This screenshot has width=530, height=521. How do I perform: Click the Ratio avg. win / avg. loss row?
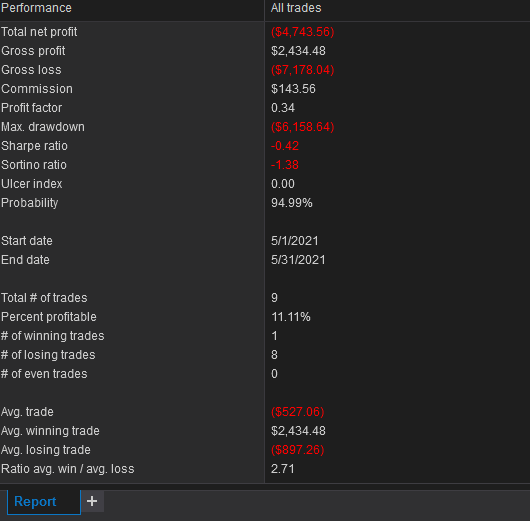(265, 469)
